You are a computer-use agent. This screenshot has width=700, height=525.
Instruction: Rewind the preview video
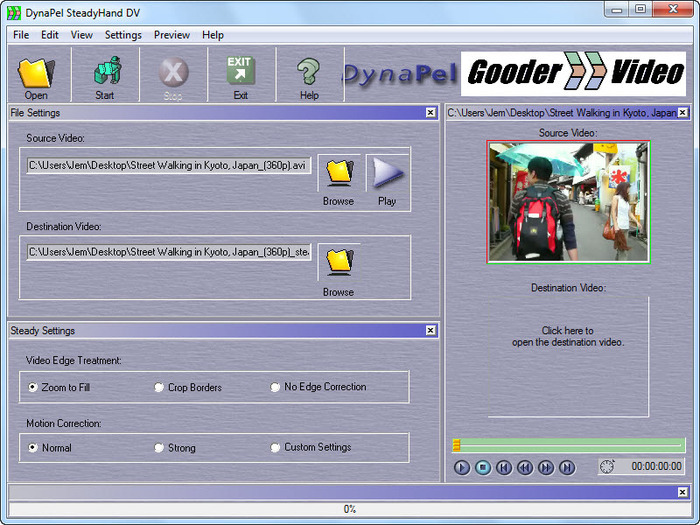coord(525,467)
